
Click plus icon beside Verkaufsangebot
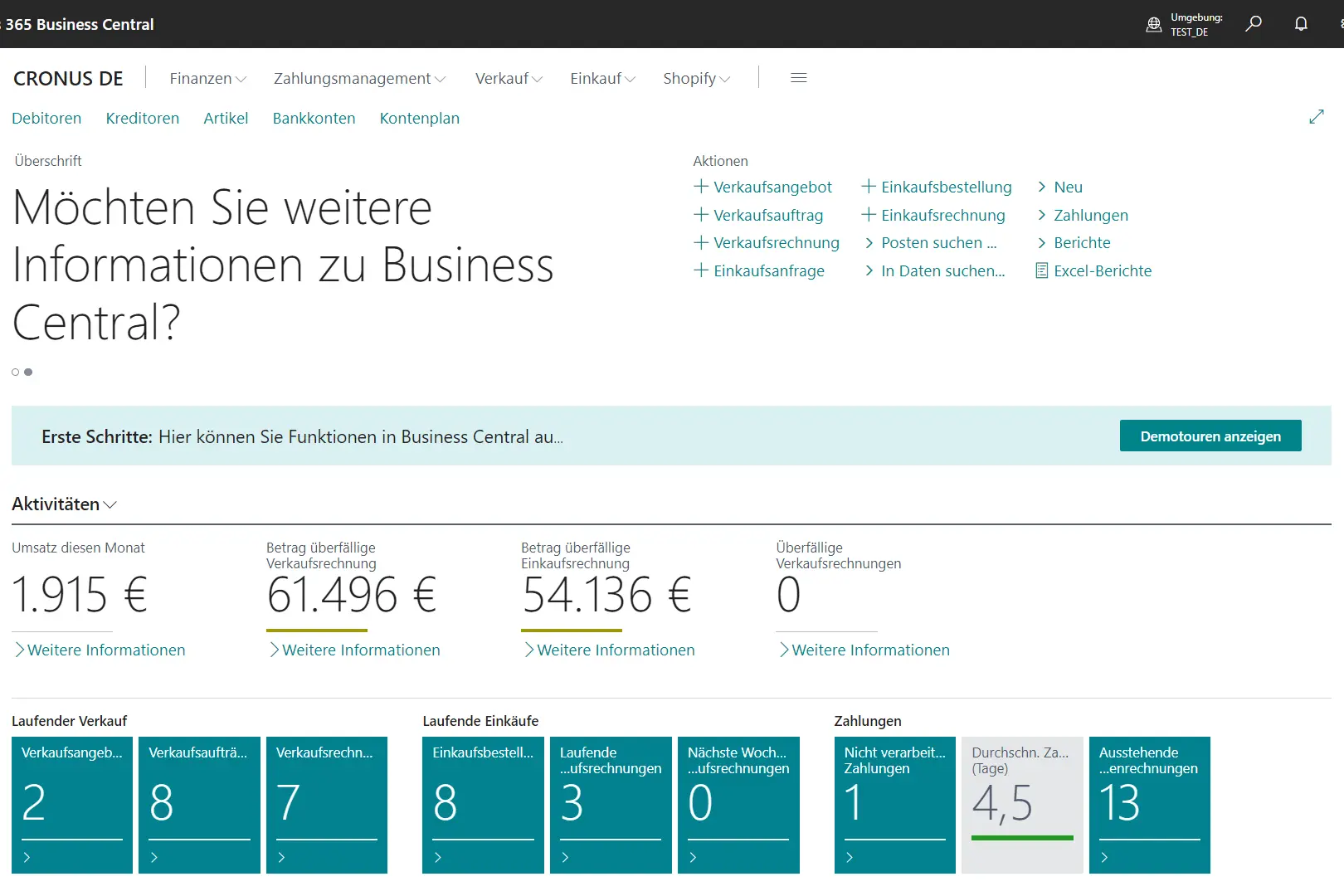(701, 187)
